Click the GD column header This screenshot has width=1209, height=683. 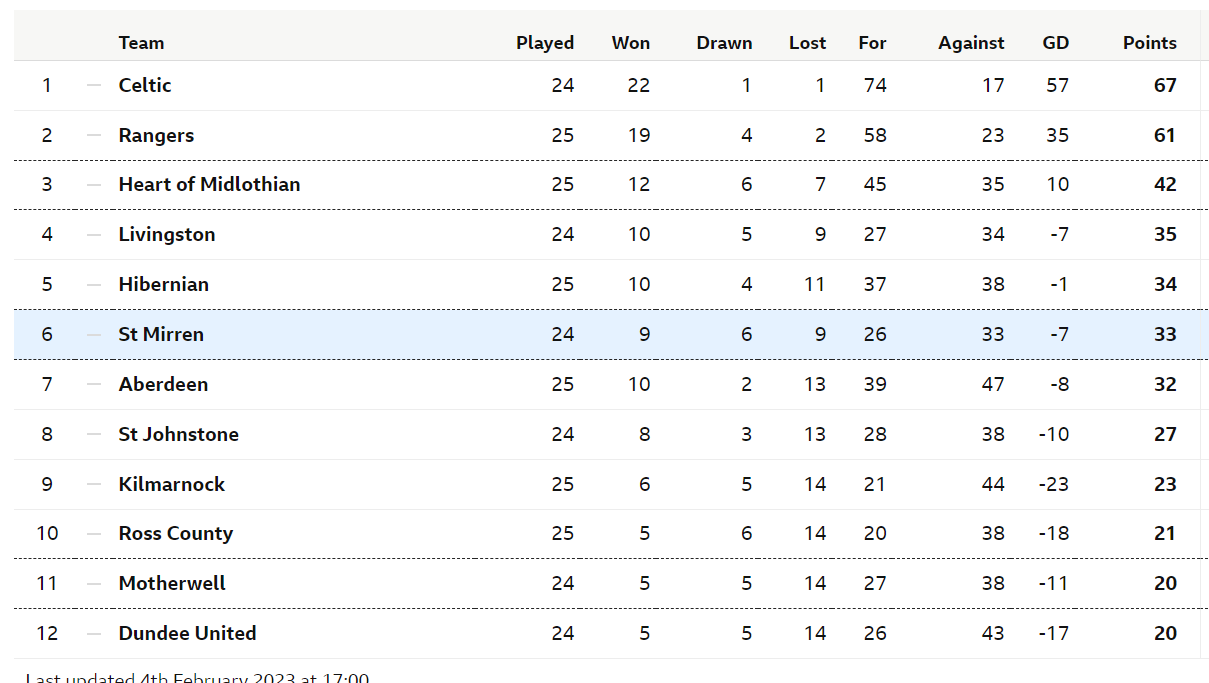[1056, 43]
